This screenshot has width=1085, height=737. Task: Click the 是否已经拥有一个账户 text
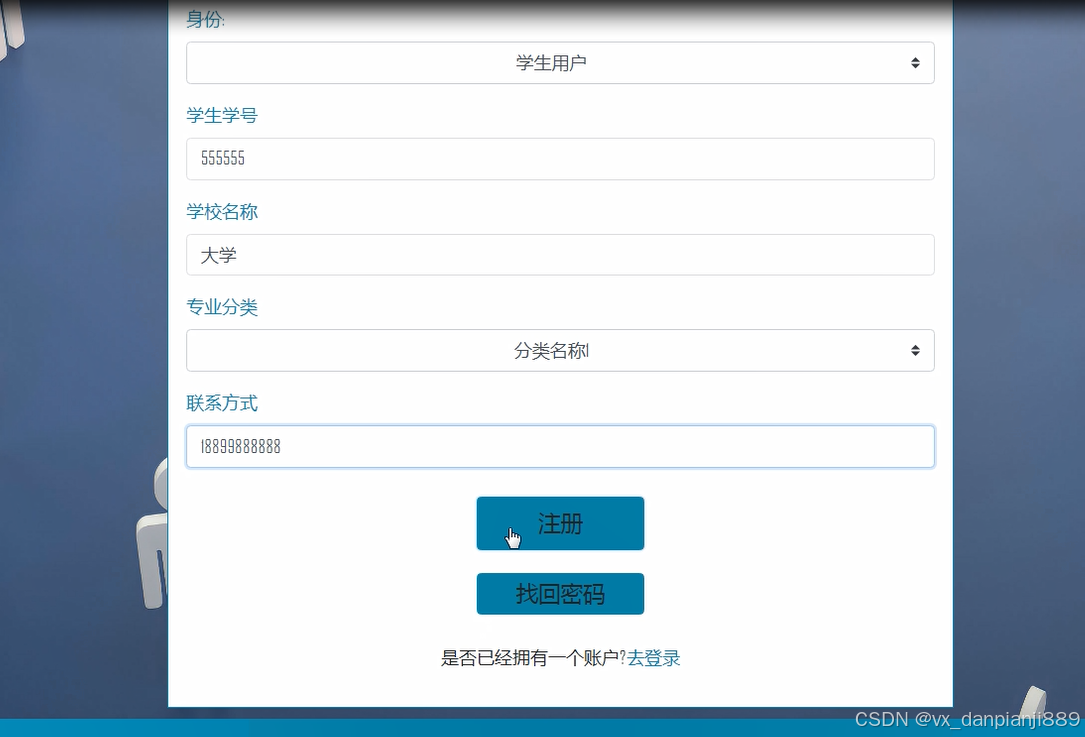coord(533,657)
